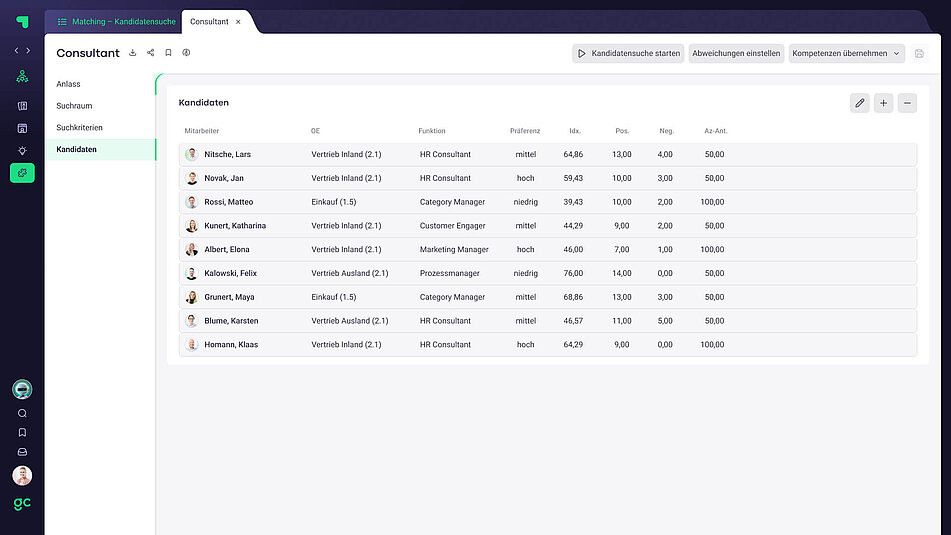Click Einkauf (1.5) in Rossi row
The image size is (951, 535).
coord(334,202)
